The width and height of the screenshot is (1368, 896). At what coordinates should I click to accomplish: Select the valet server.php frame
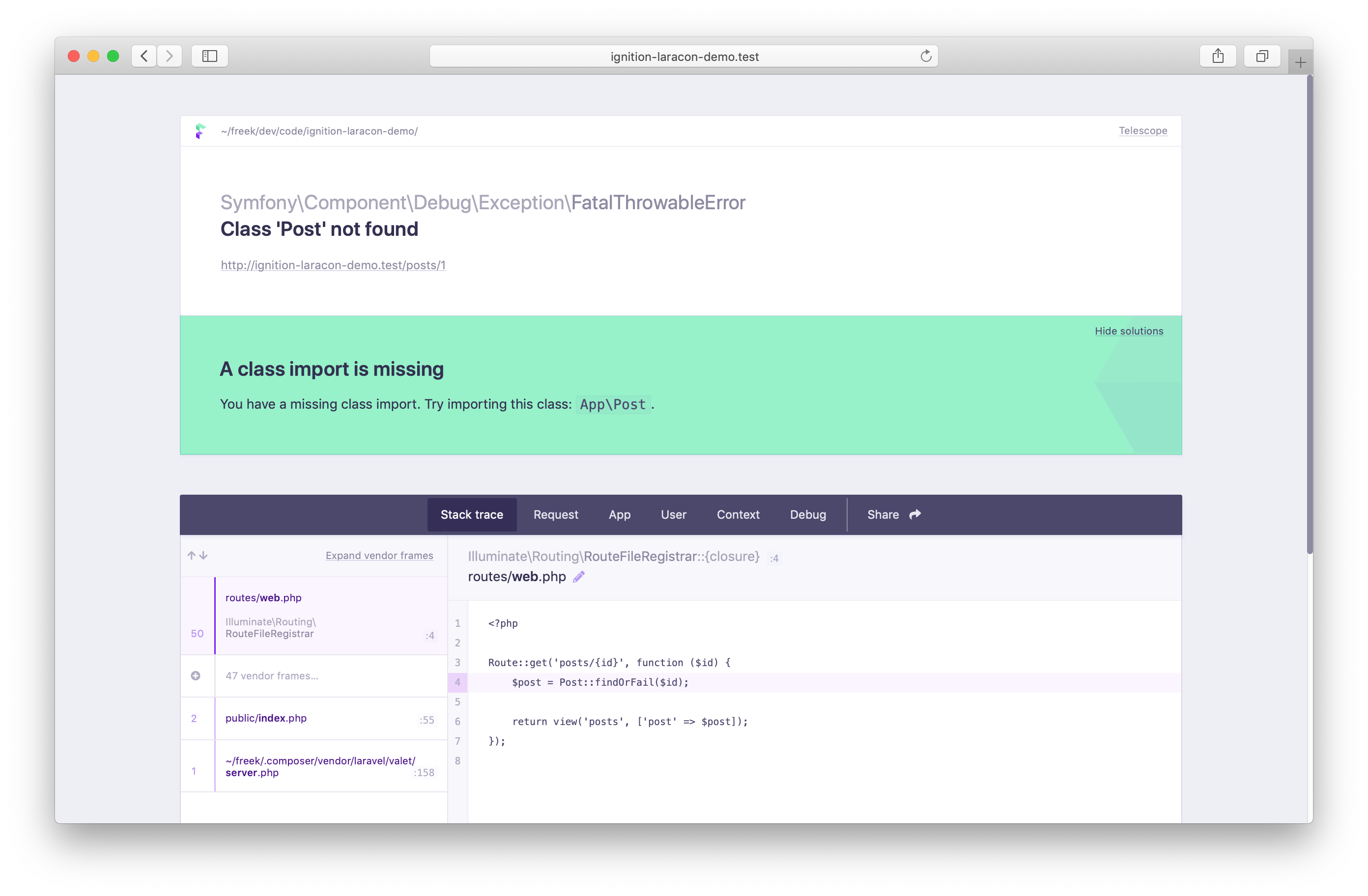(314, 766)
